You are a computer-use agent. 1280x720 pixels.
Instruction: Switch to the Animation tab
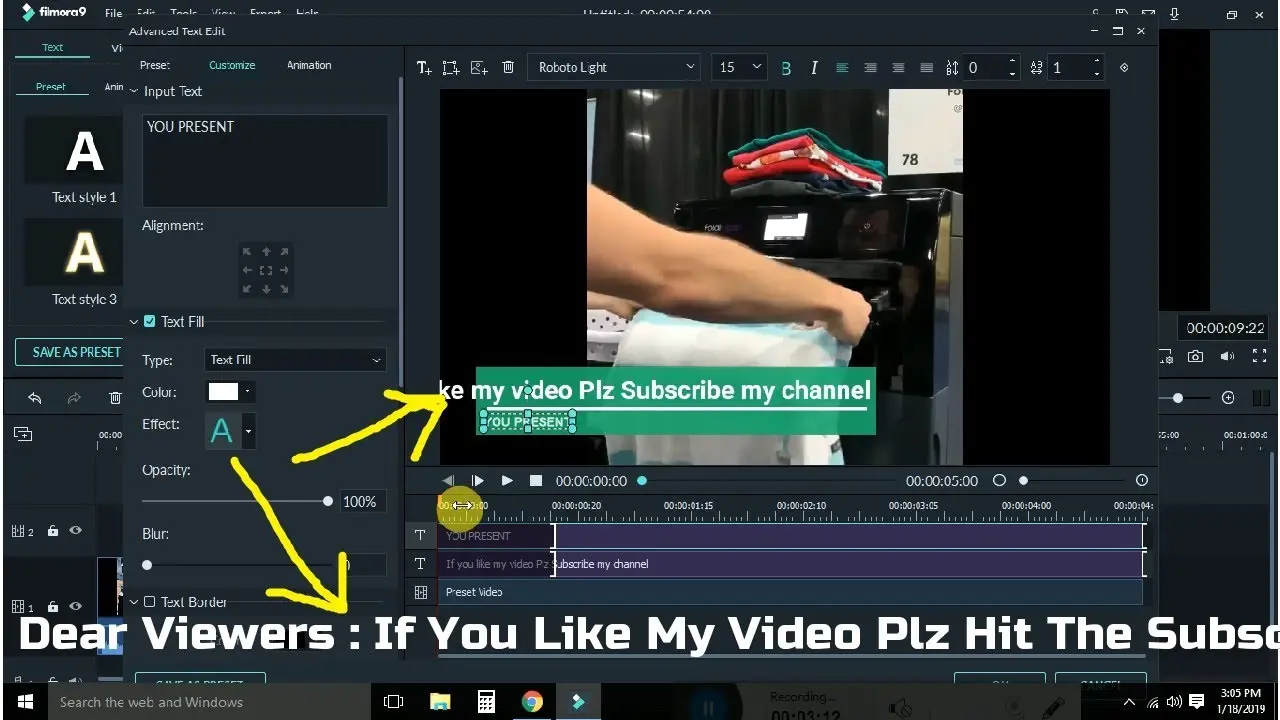pyautogui.click(x=309, y=65)
